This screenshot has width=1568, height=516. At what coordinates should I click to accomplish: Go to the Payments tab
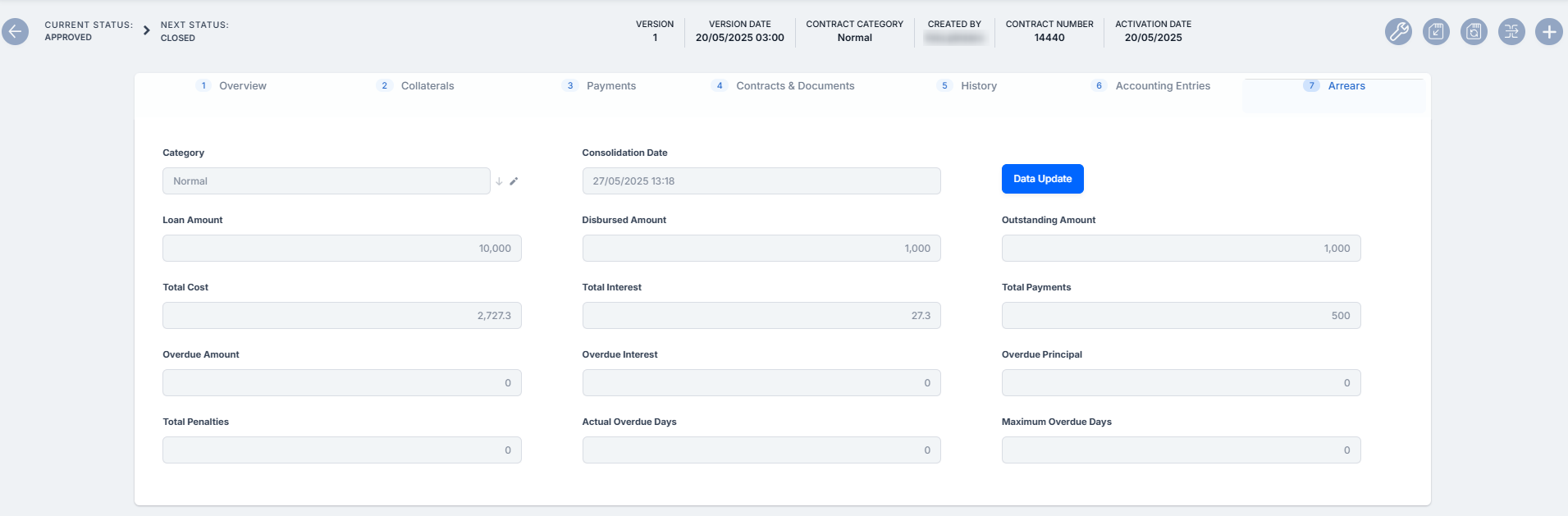click(610, 86)
